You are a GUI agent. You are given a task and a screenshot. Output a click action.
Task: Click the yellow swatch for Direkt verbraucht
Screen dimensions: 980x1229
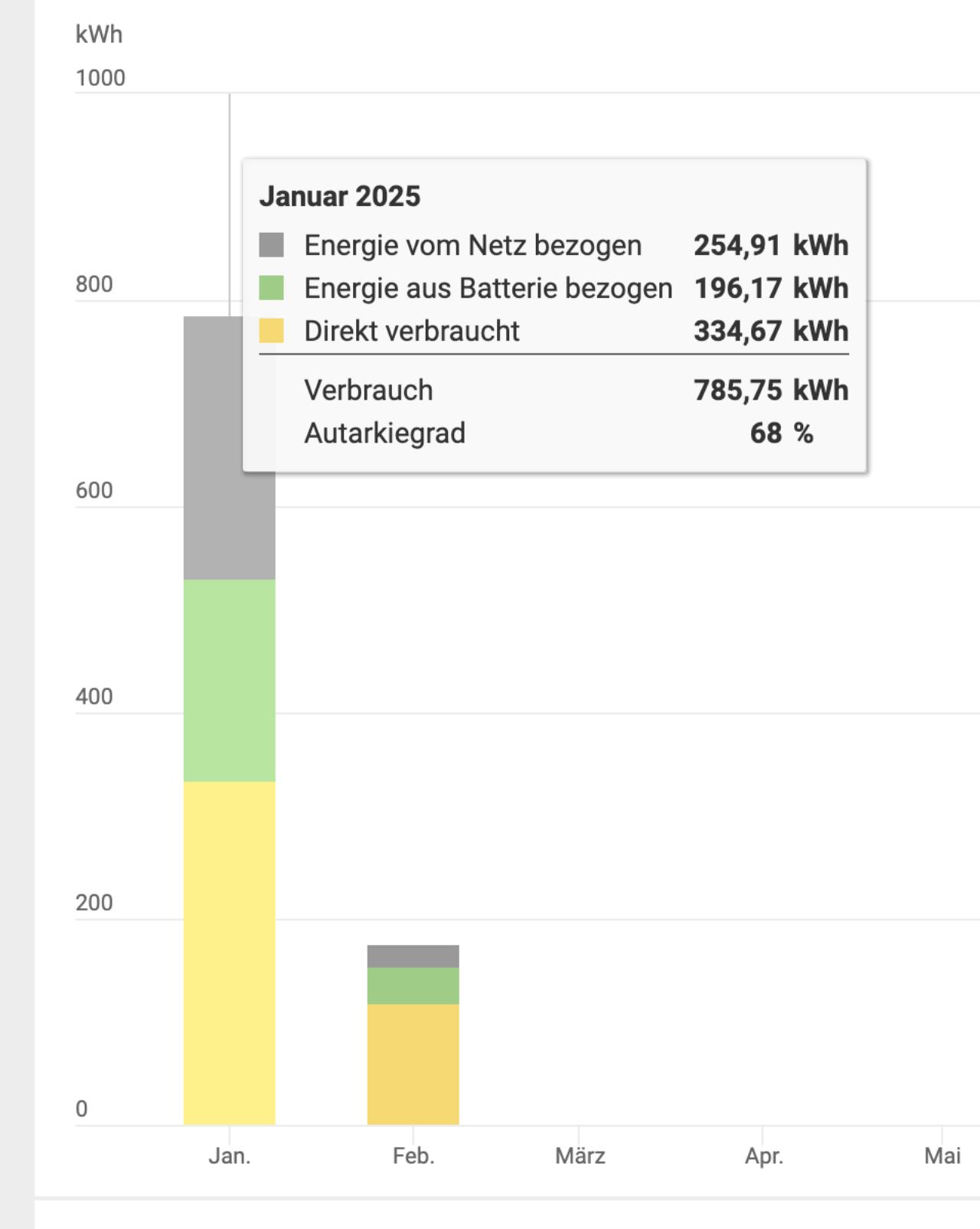coord(271,331)
